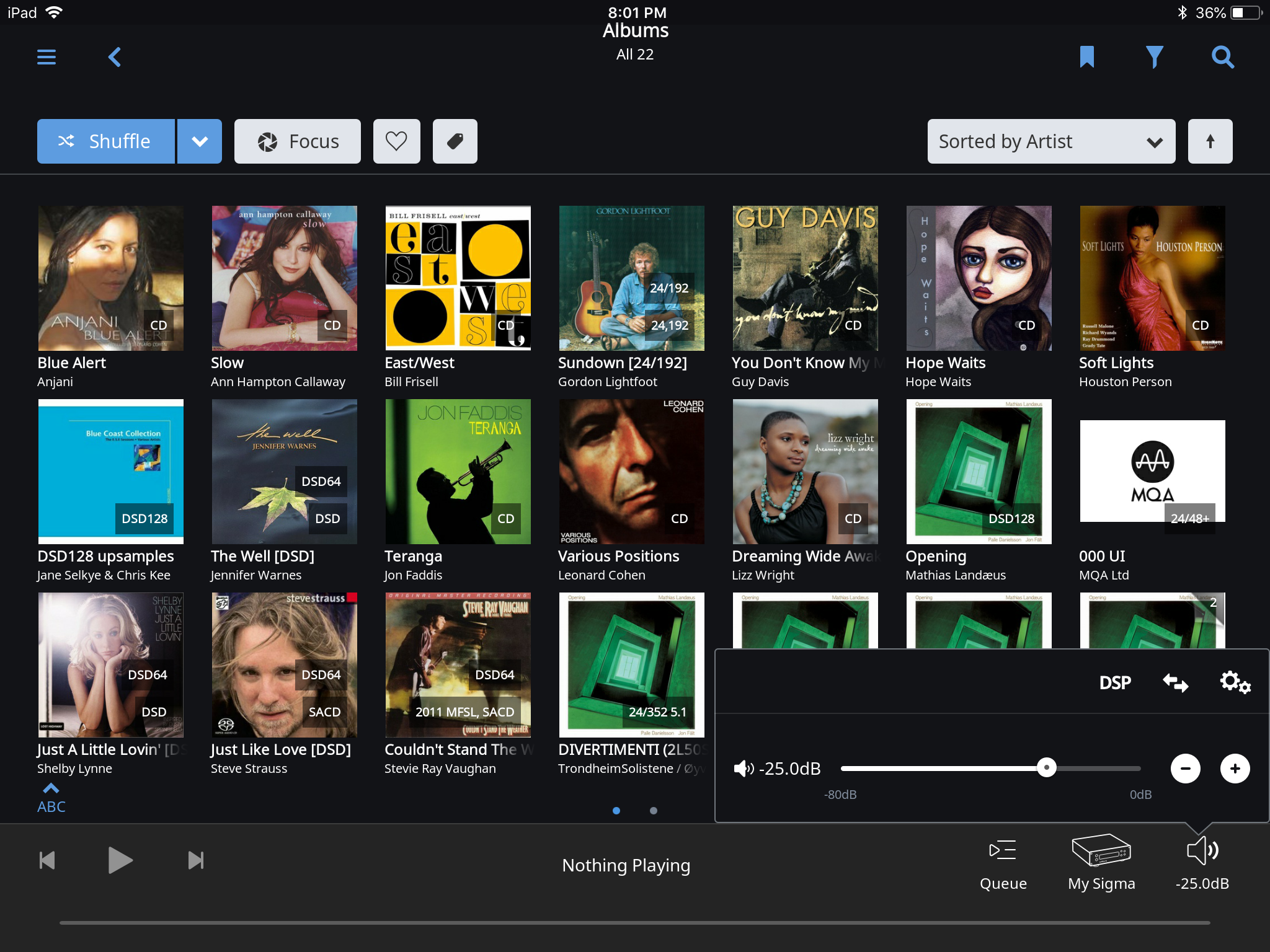Open the Couldn't Stand The Weather cover
The height and width of the screenshot is (952, 1270).
click(458, 665)
